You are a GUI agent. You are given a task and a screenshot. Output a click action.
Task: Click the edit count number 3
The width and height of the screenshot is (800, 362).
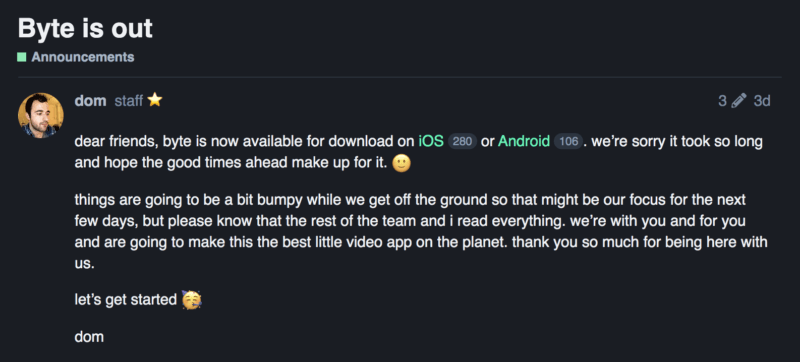(722, 101)
